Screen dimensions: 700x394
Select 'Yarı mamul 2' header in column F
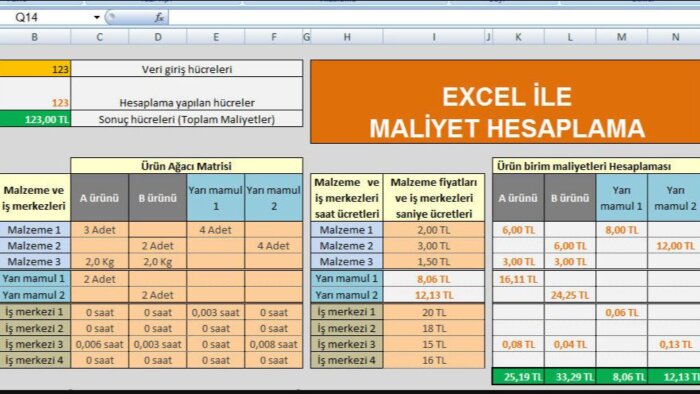(274, 198)
